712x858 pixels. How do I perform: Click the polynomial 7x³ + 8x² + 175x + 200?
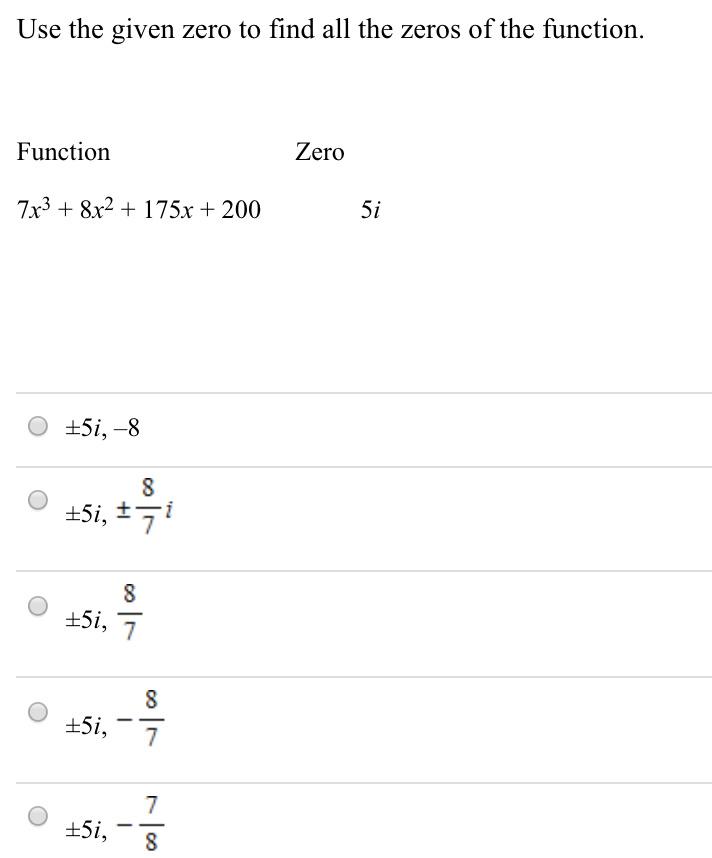pyautogui.click(x=139, y=209)
